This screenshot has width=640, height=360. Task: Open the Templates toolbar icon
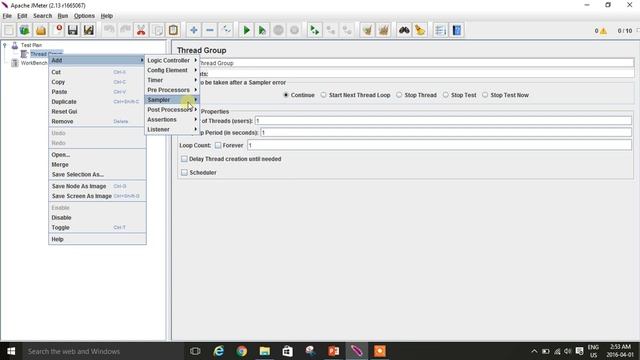point(24,30)
